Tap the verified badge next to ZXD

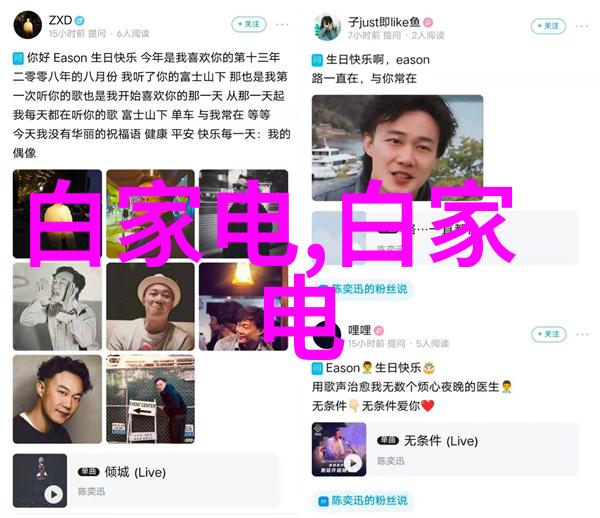[80, 20]
